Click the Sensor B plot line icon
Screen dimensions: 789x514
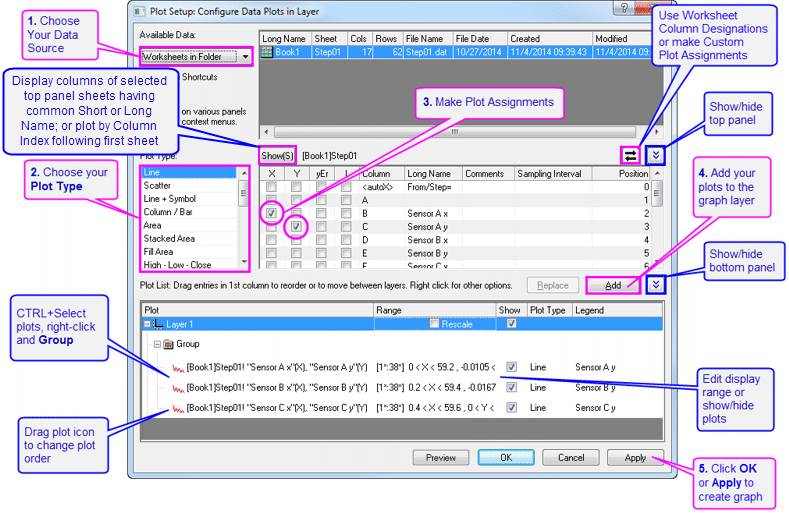[x=177, y=387]
